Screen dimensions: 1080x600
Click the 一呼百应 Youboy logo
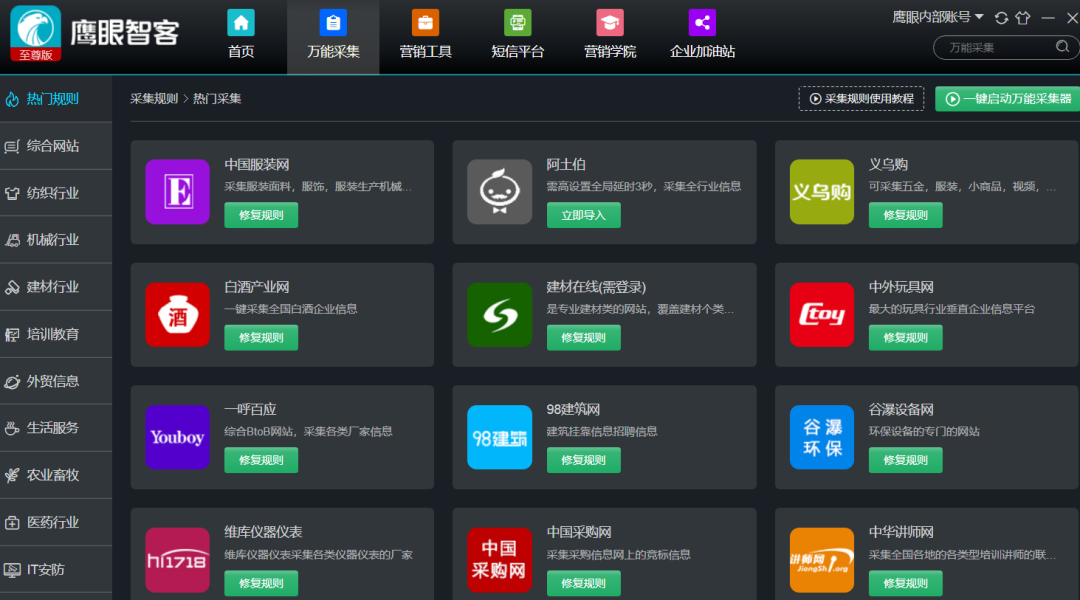click(x=178, y=437)
